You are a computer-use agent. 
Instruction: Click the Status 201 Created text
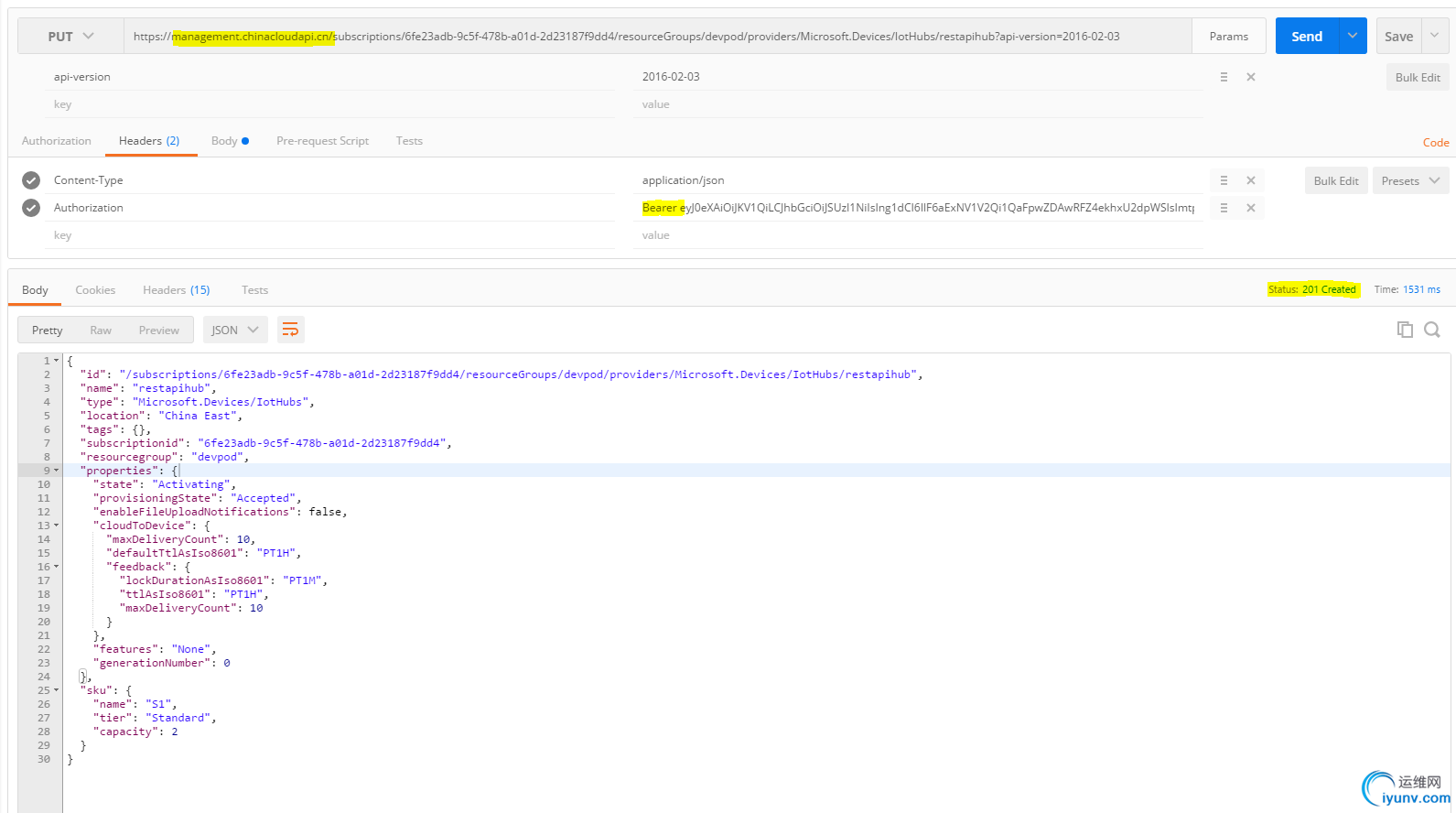(1312, 289)
